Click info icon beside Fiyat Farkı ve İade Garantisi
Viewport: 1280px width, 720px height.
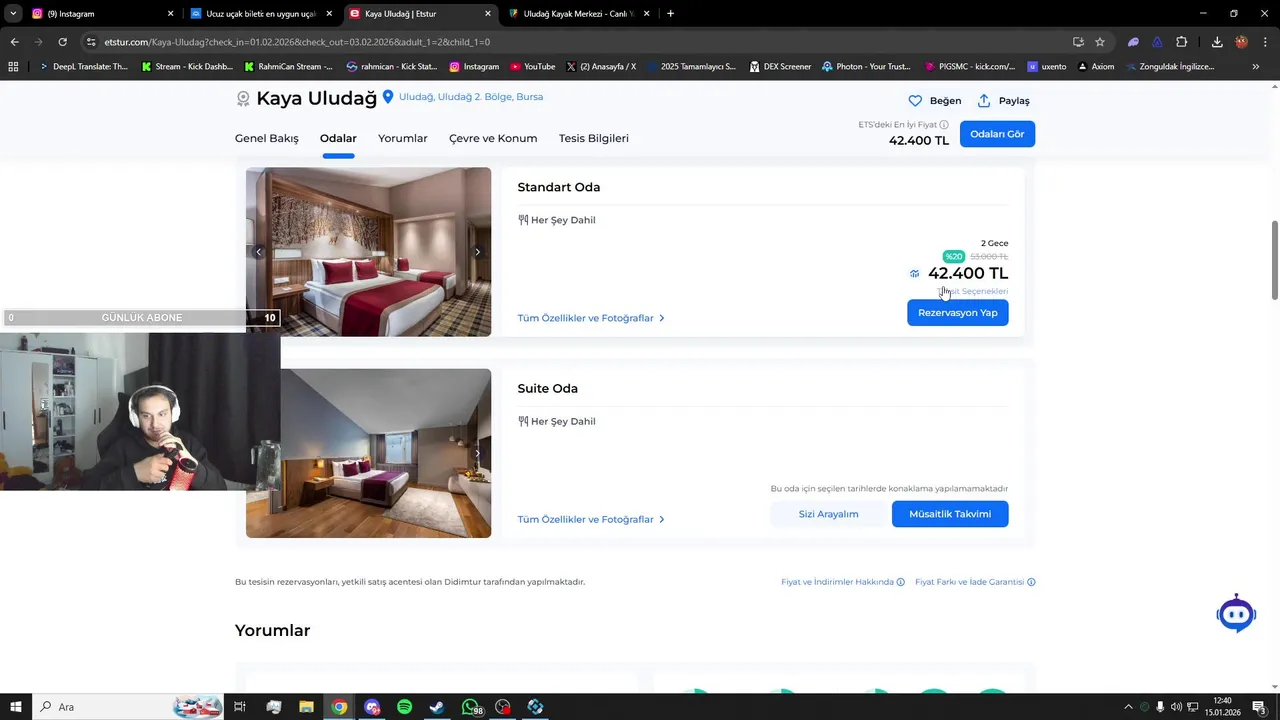tap(1031, 582)
